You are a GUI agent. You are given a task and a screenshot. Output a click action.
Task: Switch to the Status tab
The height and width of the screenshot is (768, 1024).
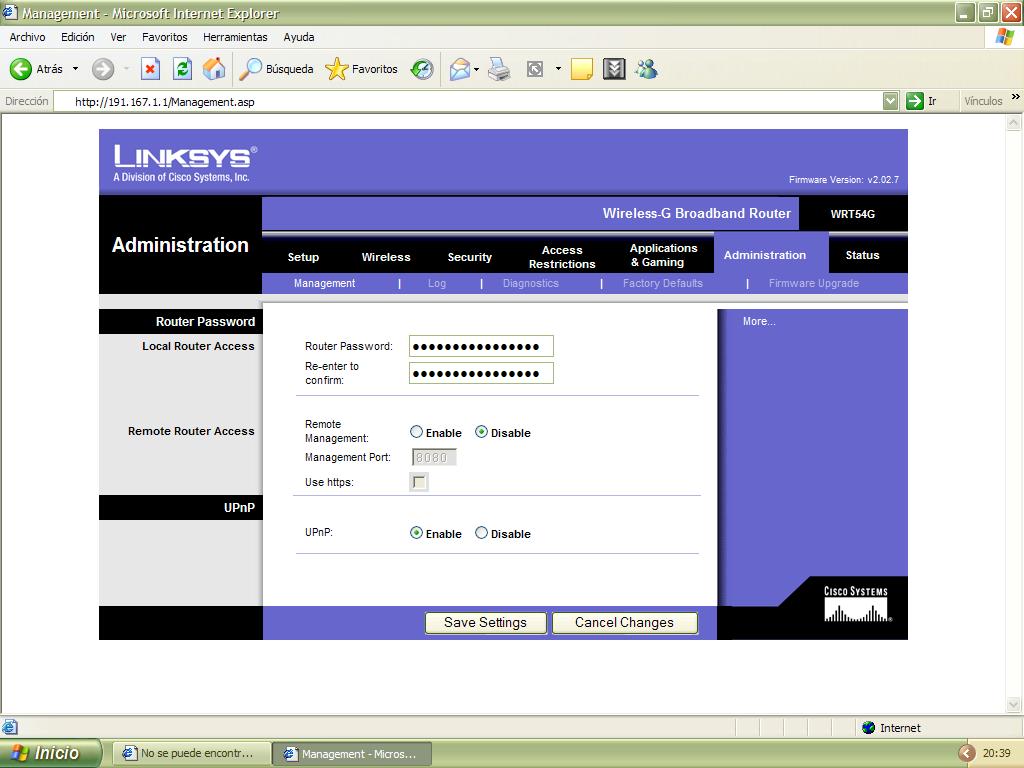862,255
